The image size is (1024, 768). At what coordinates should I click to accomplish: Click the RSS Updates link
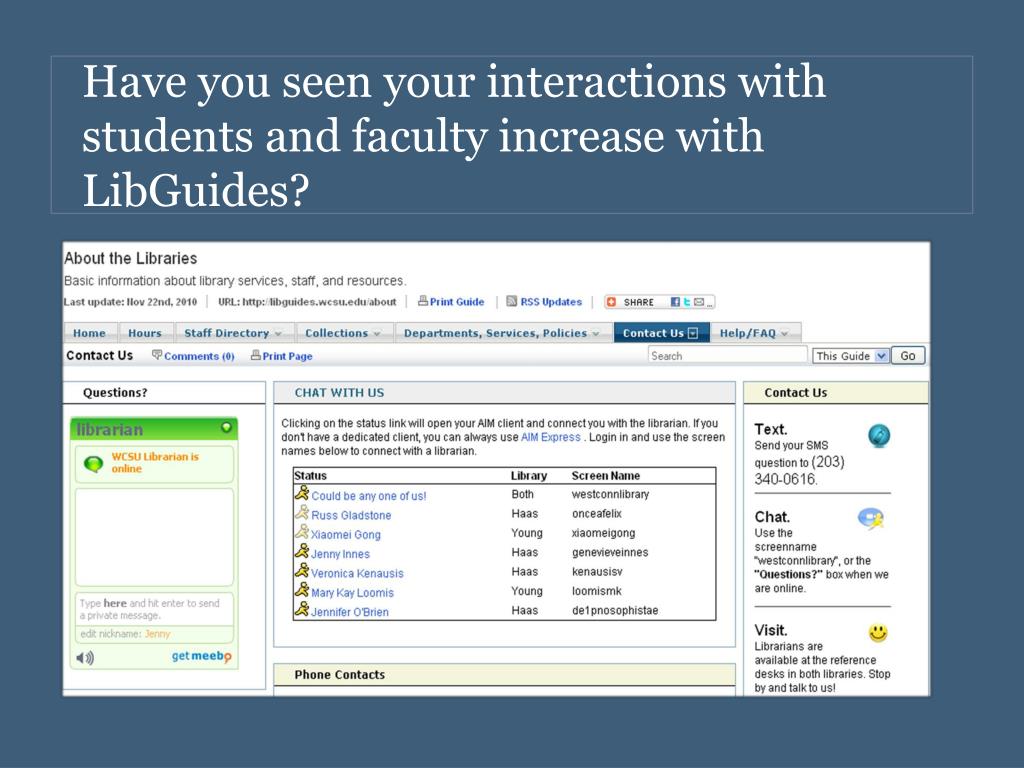coord(551,302)
